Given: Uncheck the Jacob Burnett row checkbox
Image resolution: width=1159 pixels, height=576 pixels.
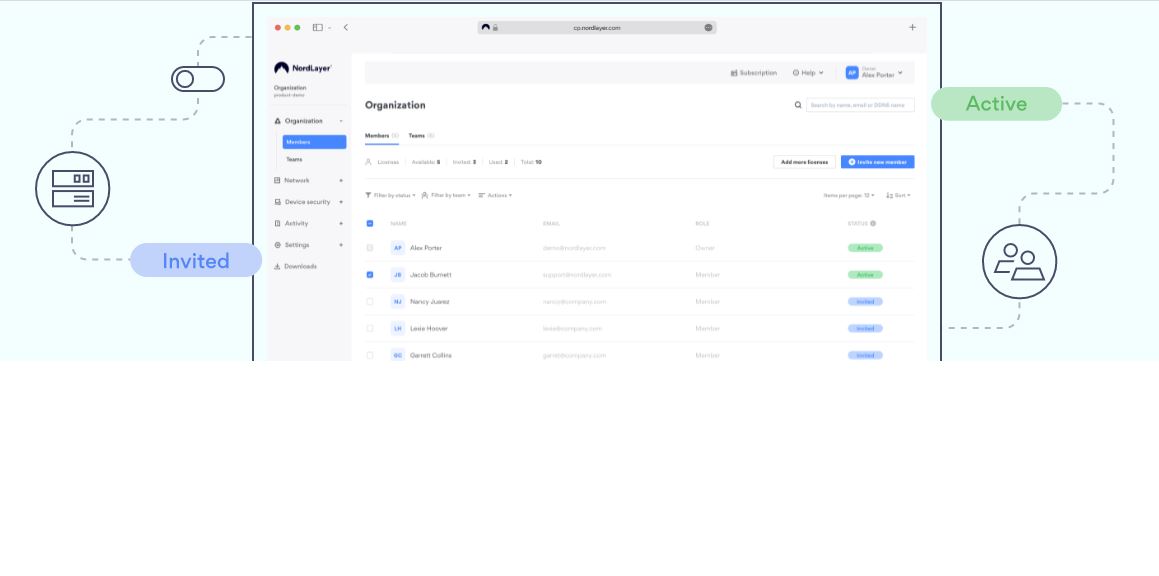Looking at the screenshot, I should pos(370,275).
